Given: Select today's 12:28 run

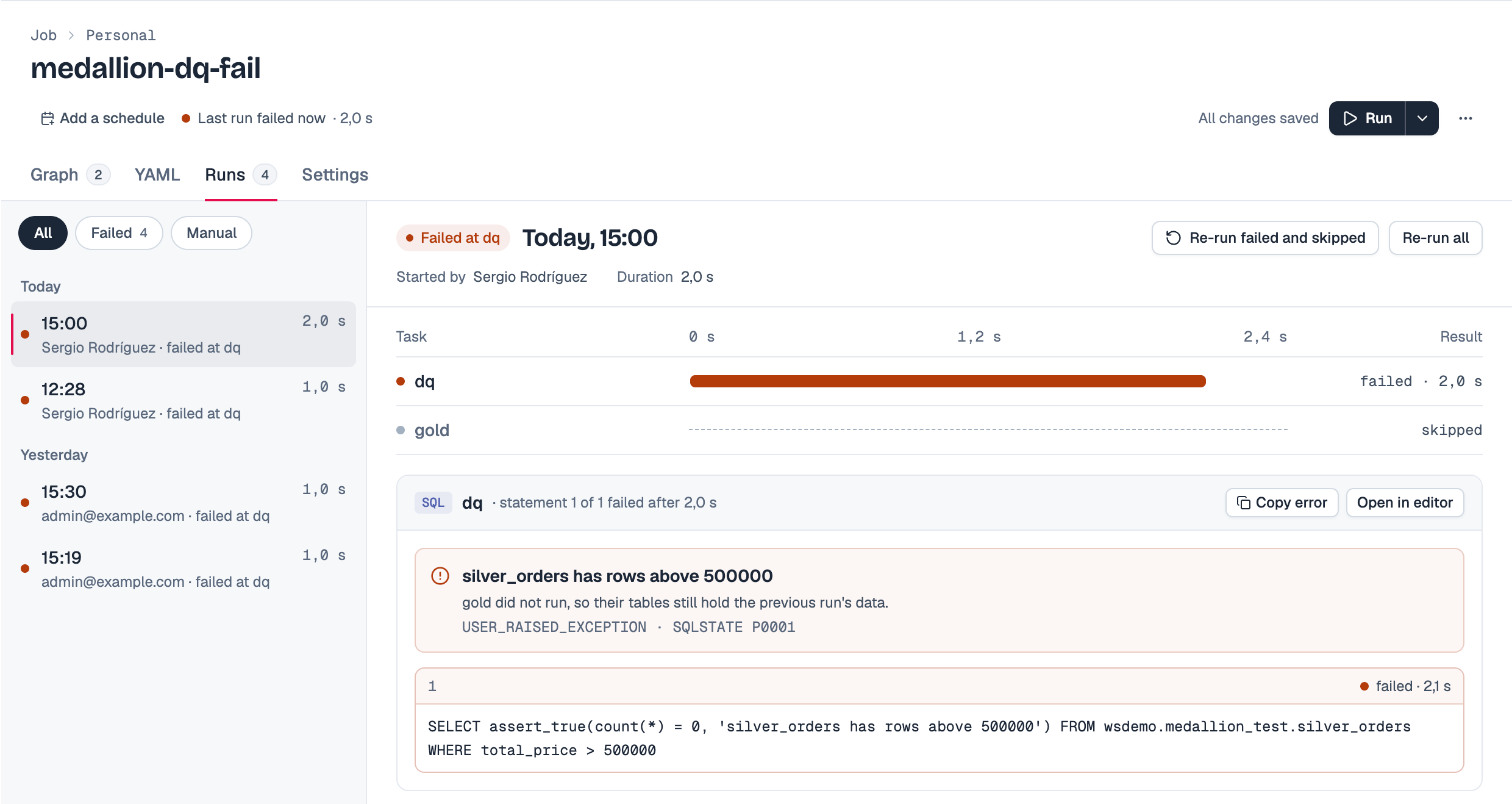Looking at the screenshot, I should pyautogui.click(x=183, y=400).
